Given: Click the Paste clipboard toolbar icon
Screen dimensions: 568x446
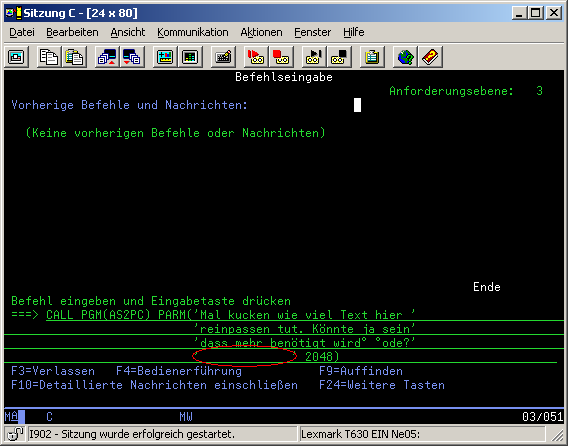Looking at the screenshot, I should pos(74,57).
